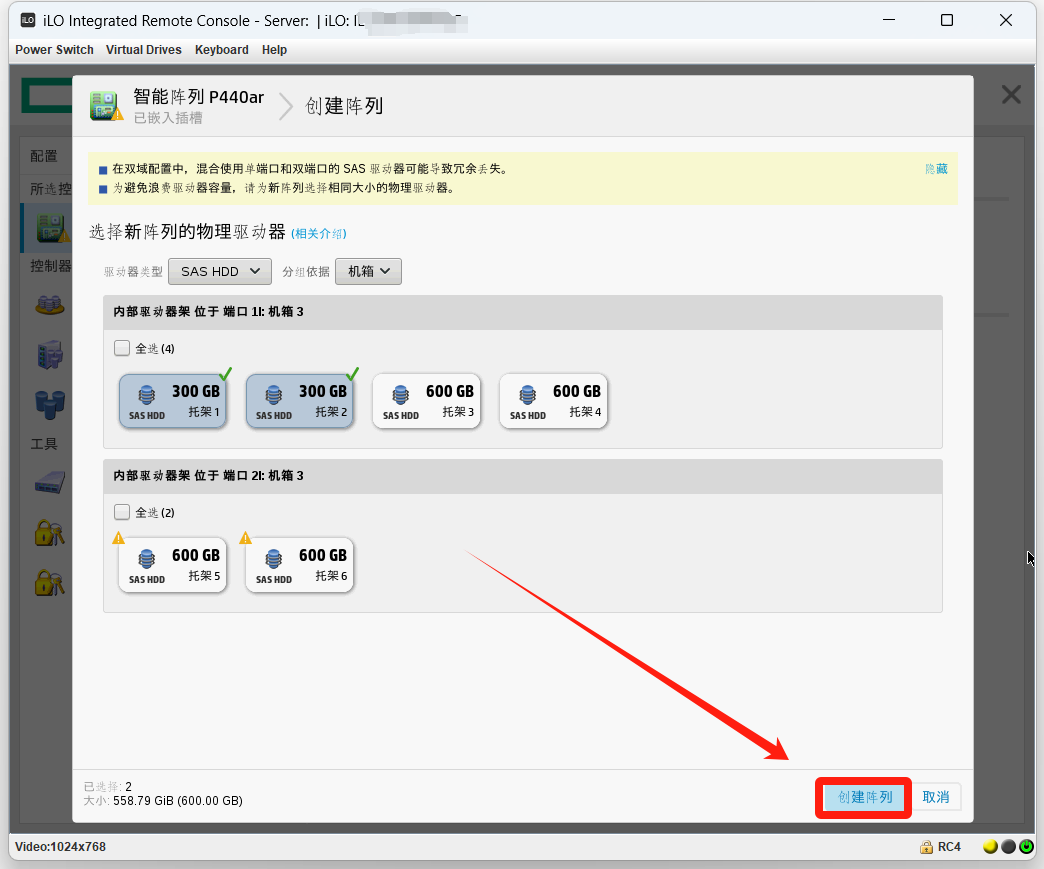Click the 取消 button
Screen dimensions: 1044x869
[x=936, y=797]
